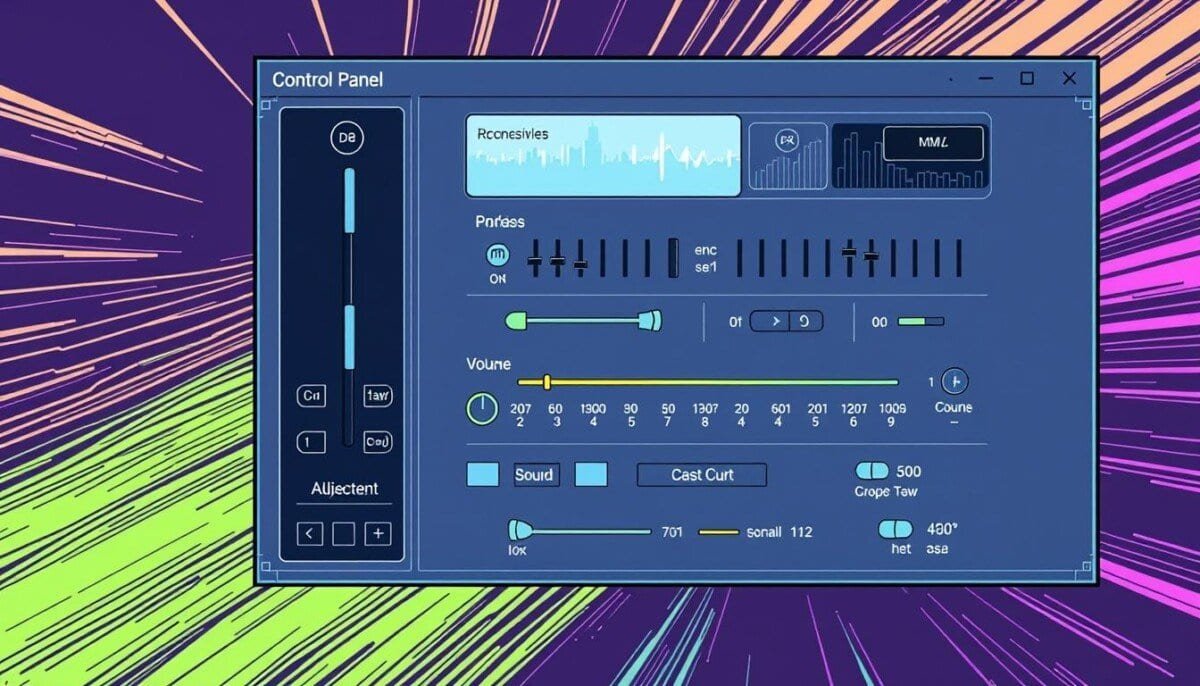Click the lox slider's round handle
This screenshot has width=1200, height=686.
coord(517,531)
